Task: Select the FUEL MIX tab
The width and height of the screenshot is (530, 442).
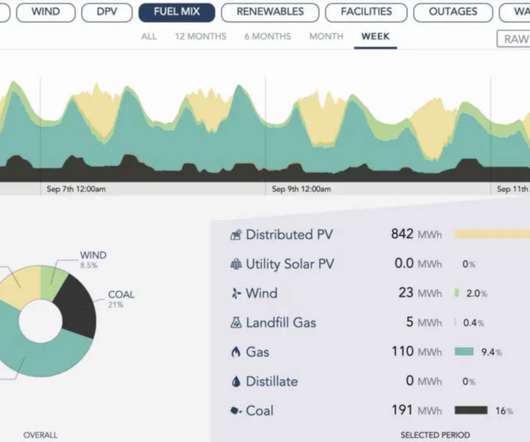Action: tap(177, 13)
